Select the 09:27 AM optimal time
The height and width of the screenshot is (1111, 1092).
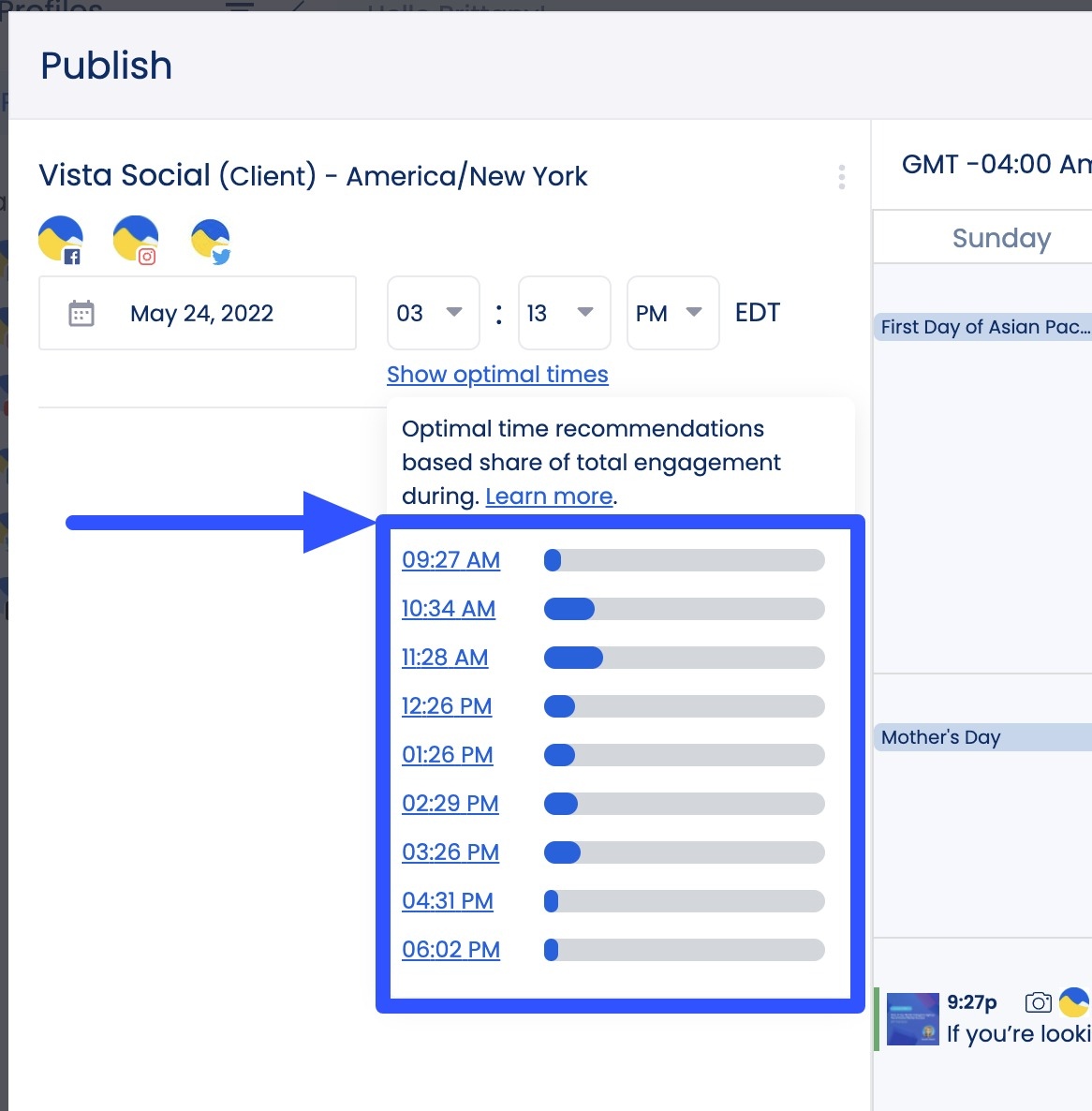click(450, 559)
